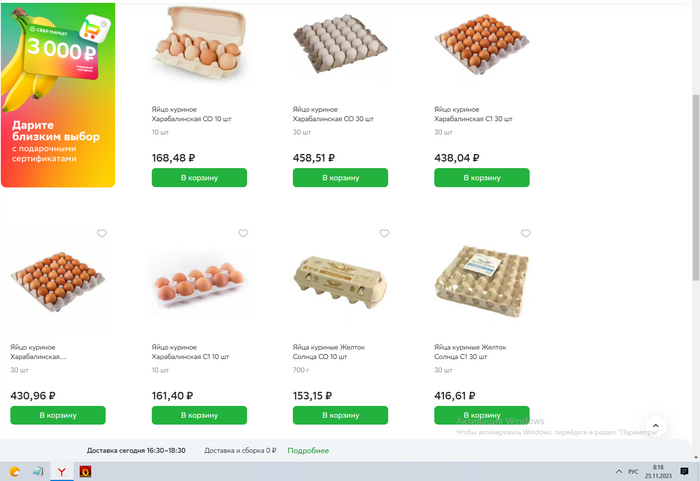This screenshot has width=700, height=481.
Task: Toggle favorite heart on Харабалинская С1 10 шт
Action: click(243, 233)
